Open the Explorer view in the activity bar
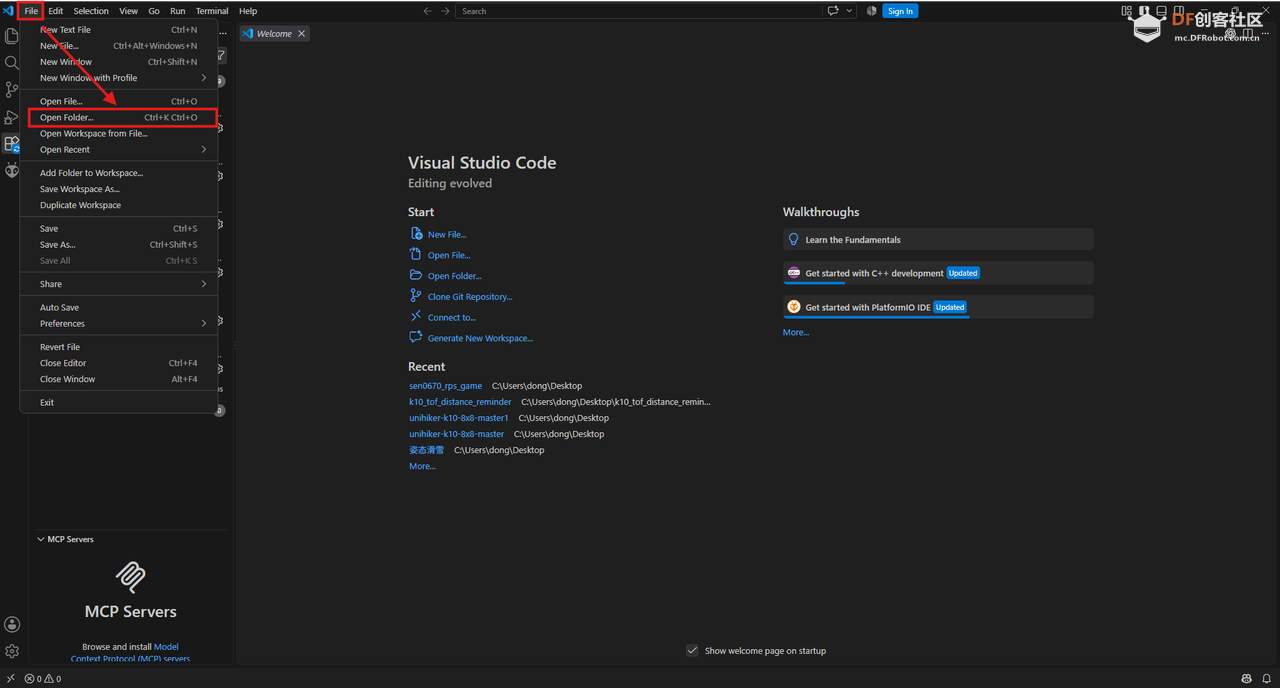 click(12, 36)
